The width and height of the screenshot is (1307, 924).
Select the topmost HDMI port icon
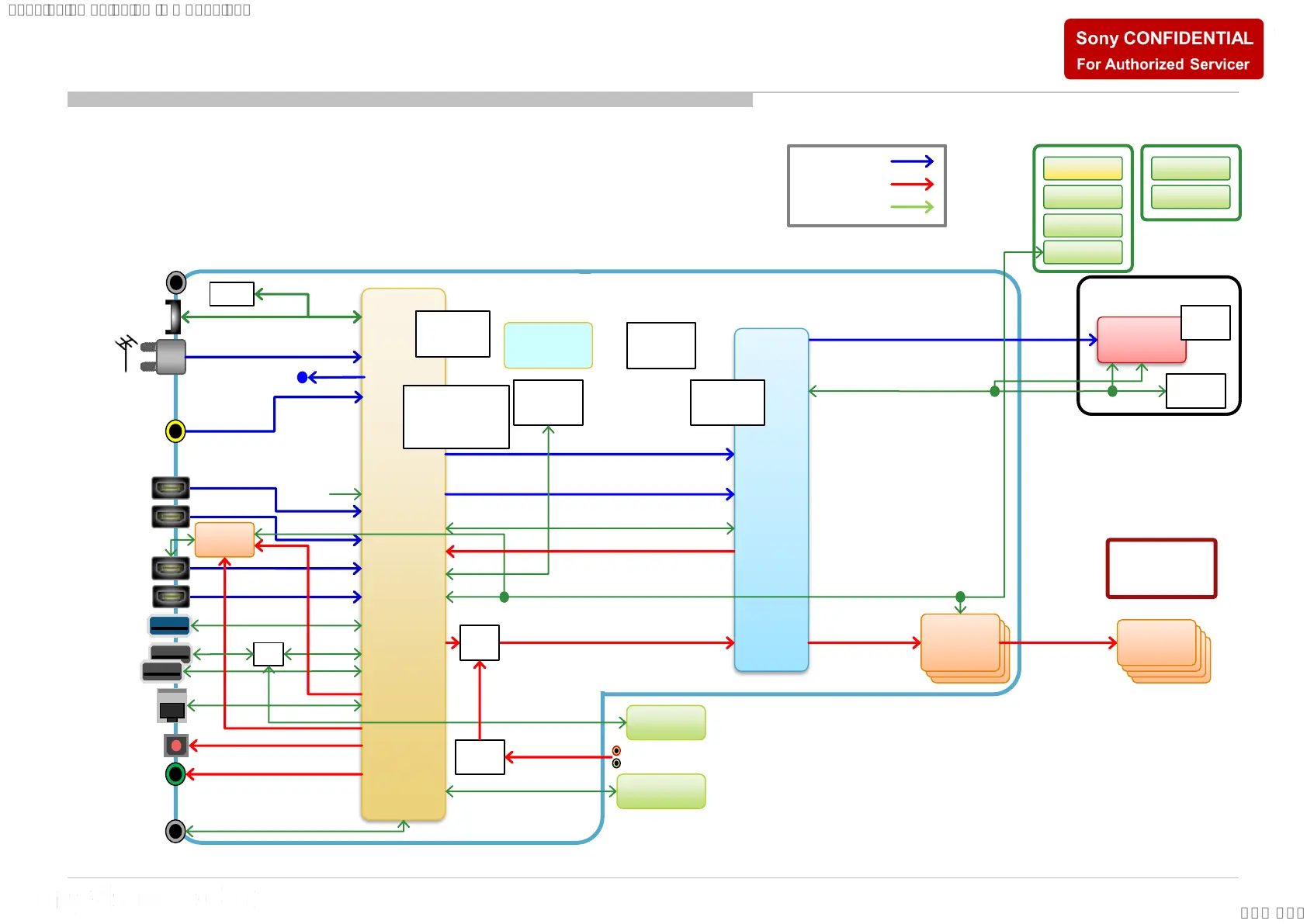pyautogui.click(x=171, y=488)
